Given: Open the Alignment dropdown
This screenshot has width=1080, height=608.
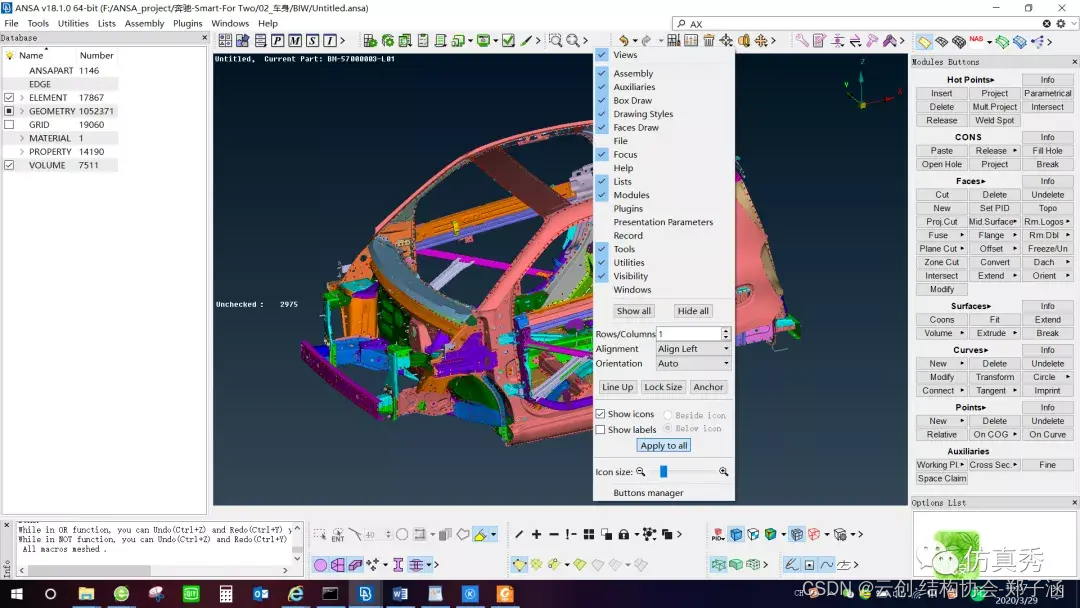Looking at the screenshot, I should 693,348.
